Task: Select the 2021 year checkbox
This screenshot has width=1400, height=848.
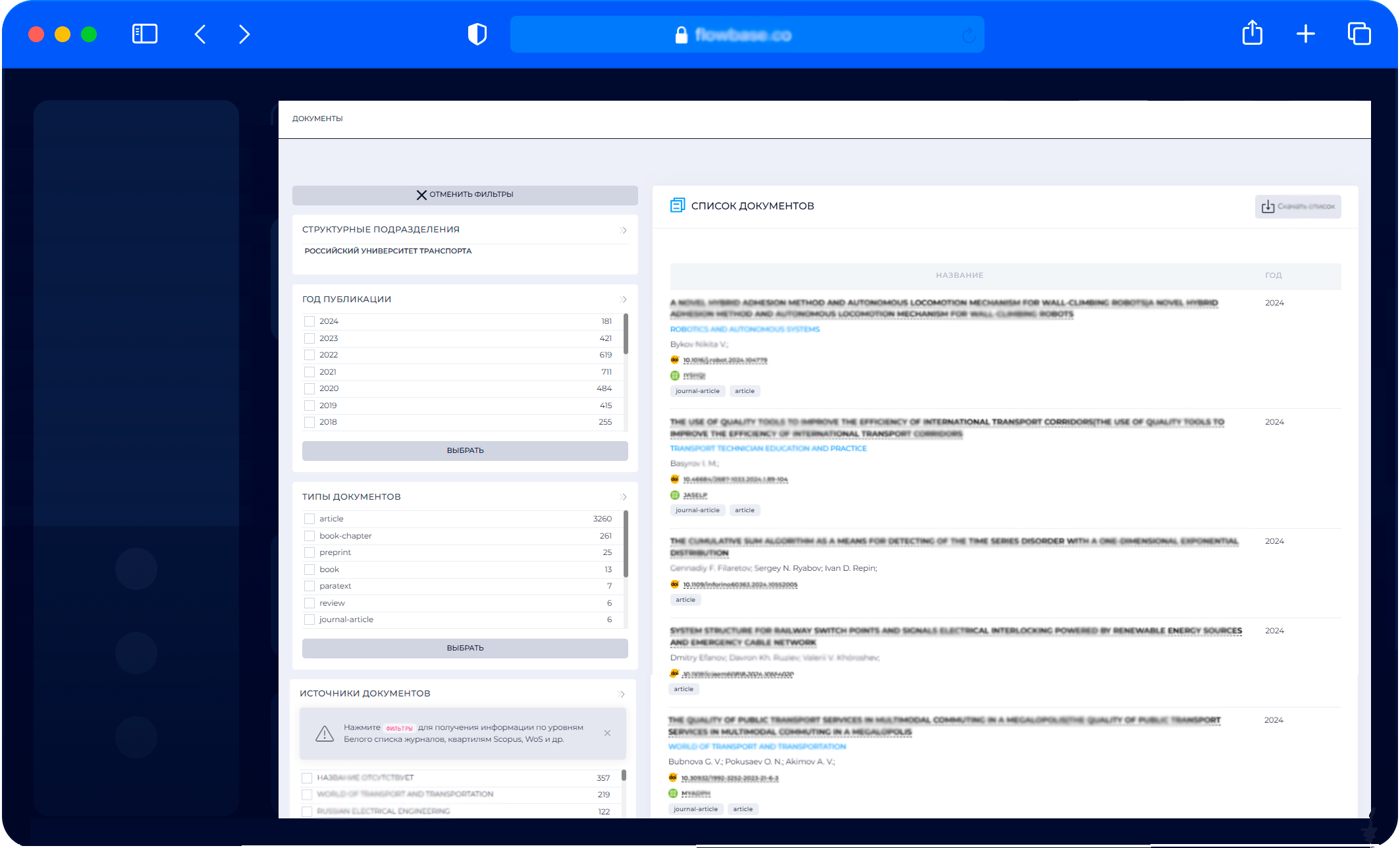Action: point(309,372)
